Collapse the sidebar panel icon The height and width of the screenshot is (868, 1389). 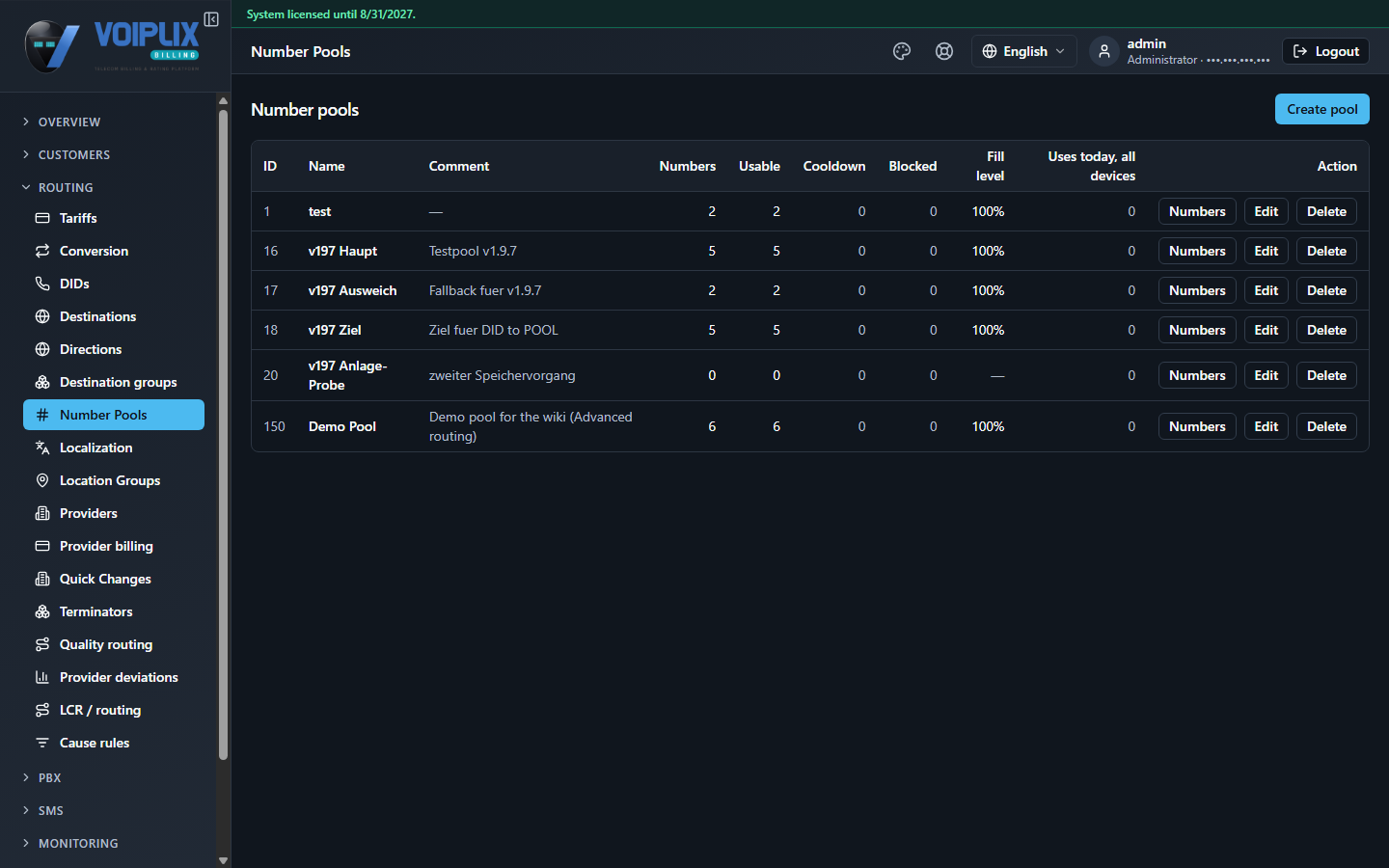pyautogui.click(x=211, y=19)
